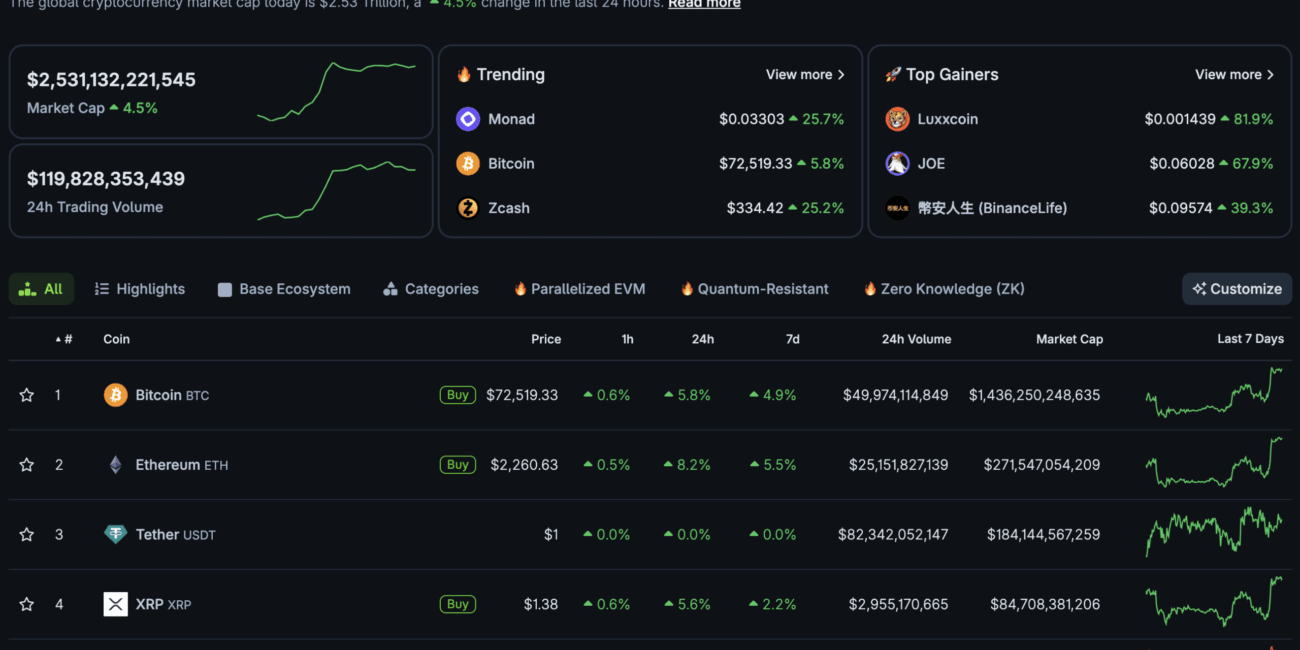Expand Top Gainers with View more
Image resolution: width=1300 pixels, height=650 pixels.
pyautogui.click(x=1234, y=75)
